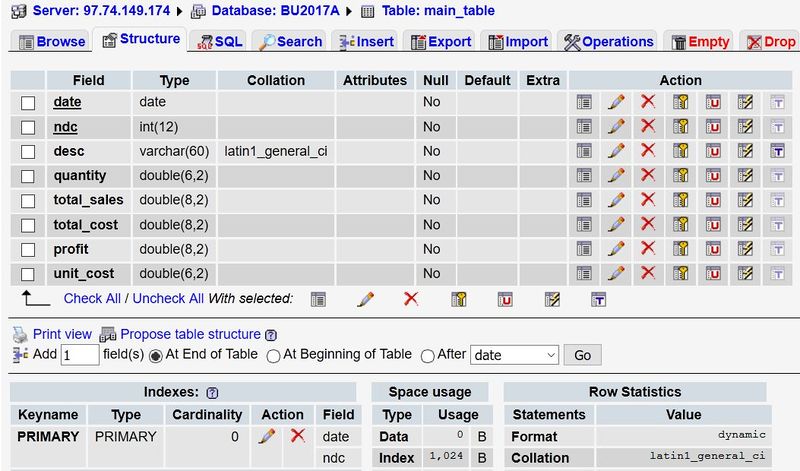Screen dimensions: 800x471
Task: Tick the checkbox for the date field
Action: (28, 102)
